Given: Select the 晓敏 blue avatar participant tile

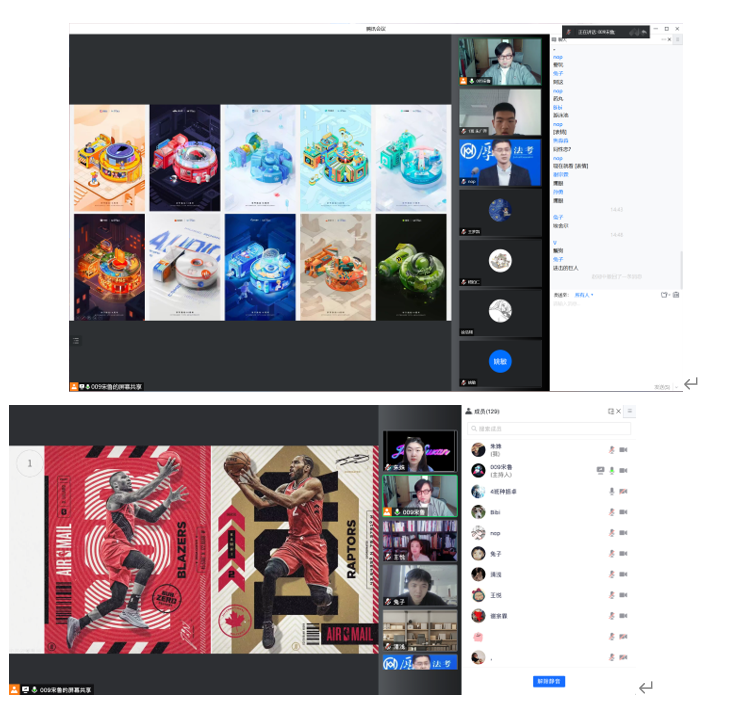Looking at the screenshot, I should click(x=500, y=362).
